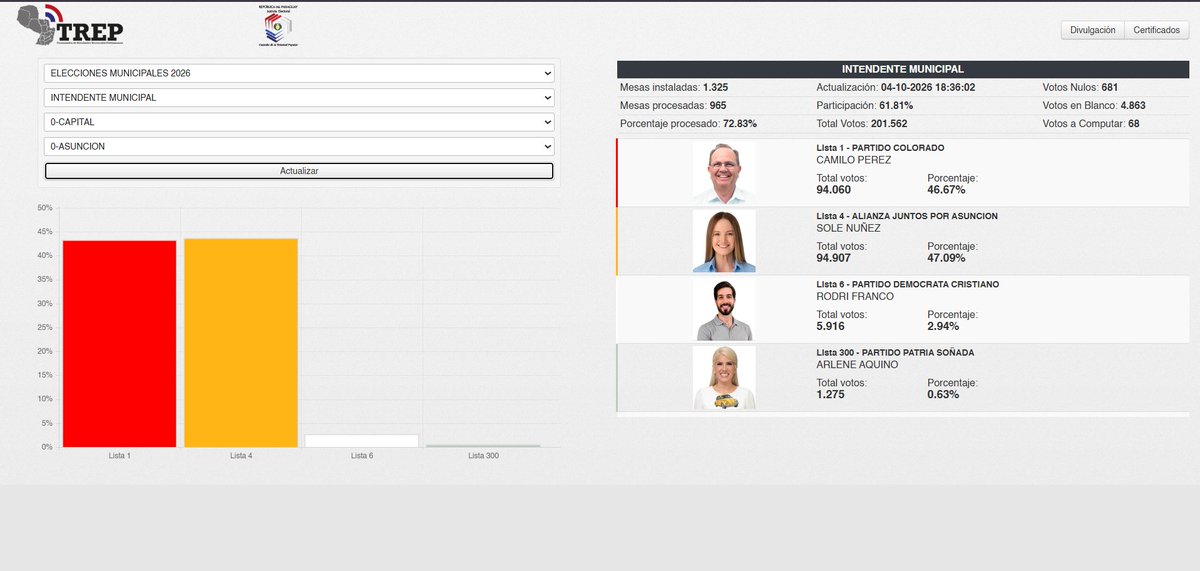Open the 0-ASUNCION district dropdown
Viewport: 1200px width, 571px height.
point(299,146)
